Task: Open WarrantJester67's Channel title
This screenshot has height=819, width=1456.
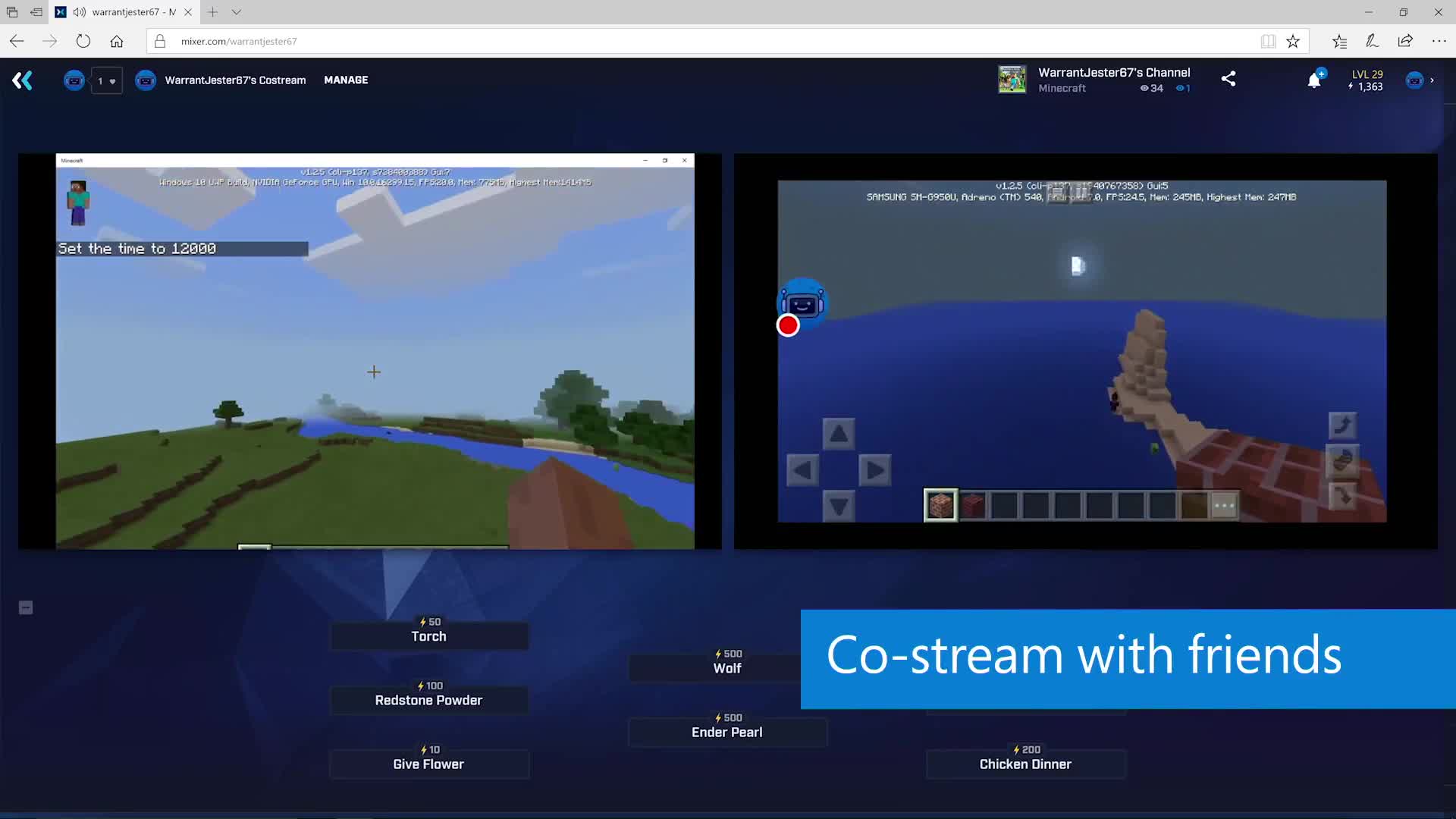Action: click(x=1114, y=73)
